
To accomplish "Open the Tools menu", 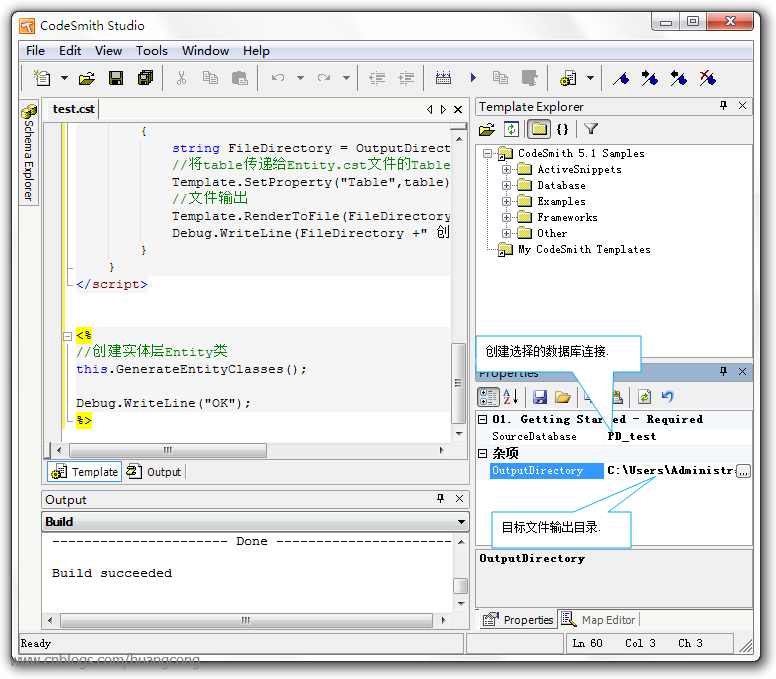I will coord(152,51).
